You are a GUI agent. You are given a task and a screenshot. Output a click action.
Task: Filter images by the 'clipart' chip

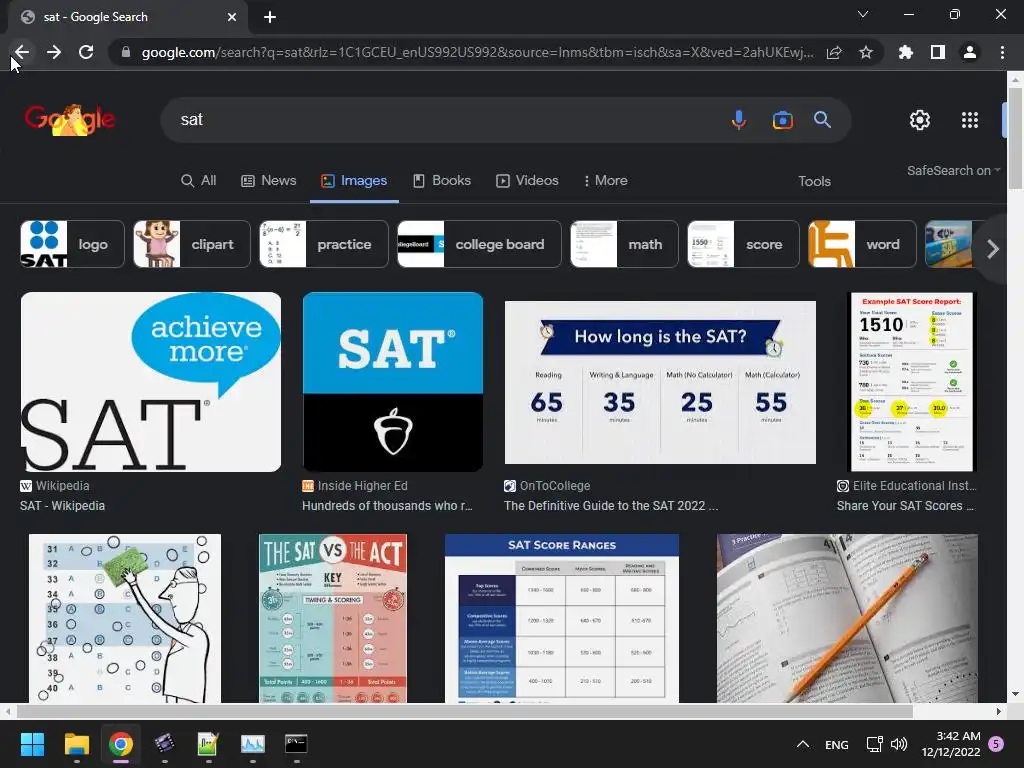(192, 244)
